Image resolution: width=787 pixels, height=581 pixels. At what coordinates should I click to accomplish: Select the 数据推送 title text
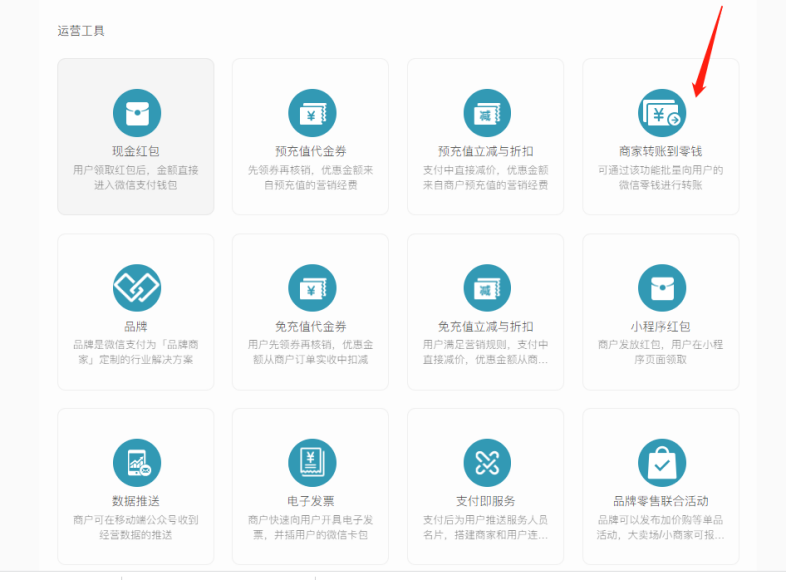tap(137, 501)
